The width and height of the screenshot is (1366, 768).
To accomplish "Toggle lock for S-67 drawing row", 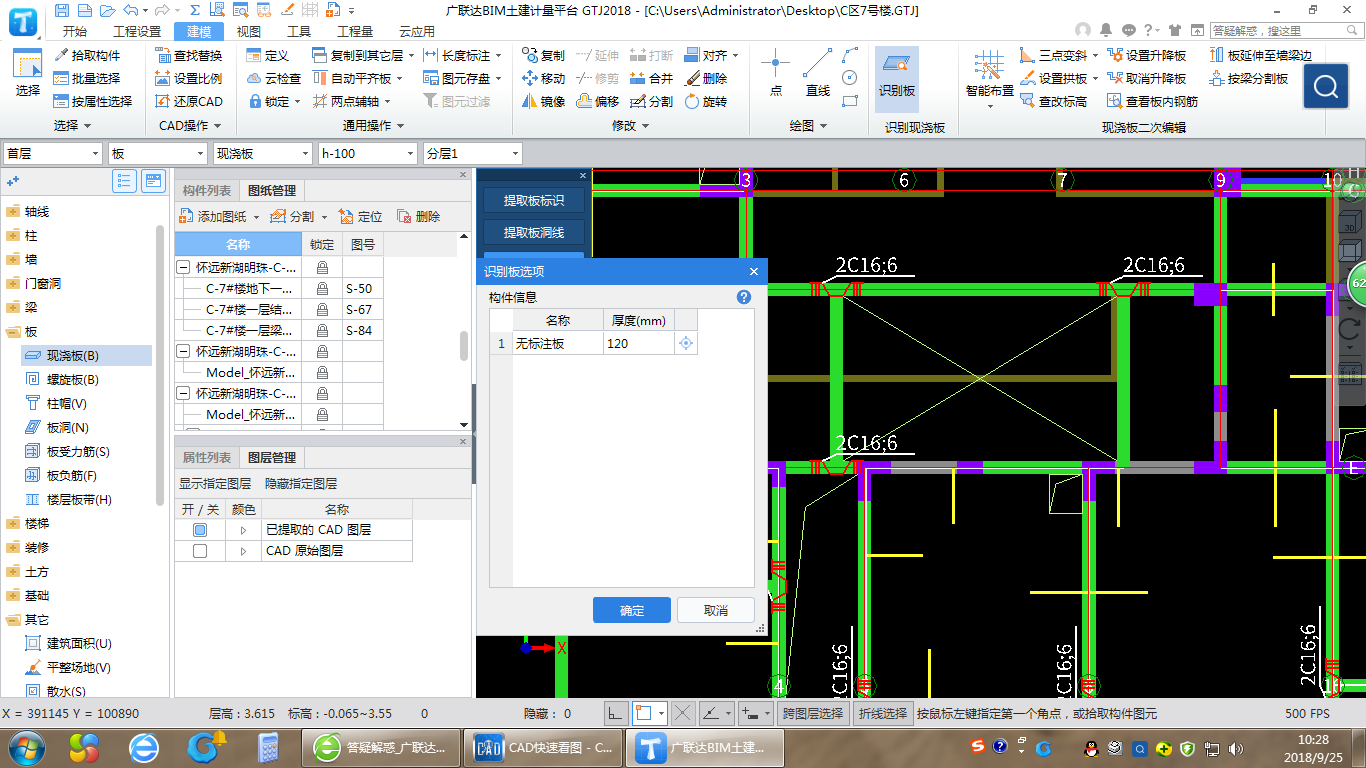I will 322,309.
